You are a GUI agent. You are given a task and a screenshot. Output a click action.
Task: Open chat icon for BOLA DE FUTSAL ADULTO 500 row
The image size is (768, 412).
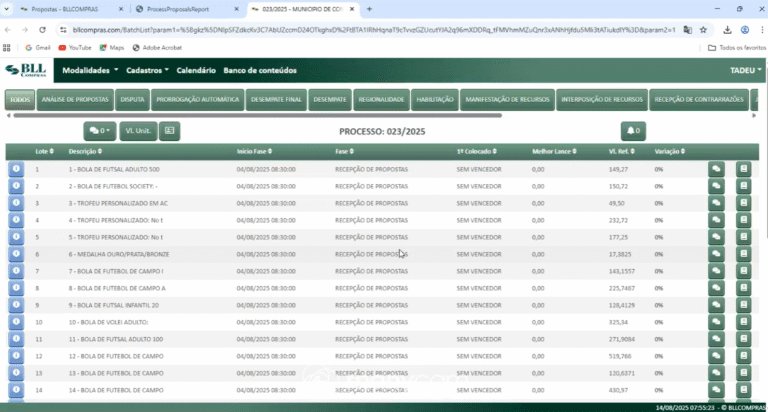pos(716,169)
